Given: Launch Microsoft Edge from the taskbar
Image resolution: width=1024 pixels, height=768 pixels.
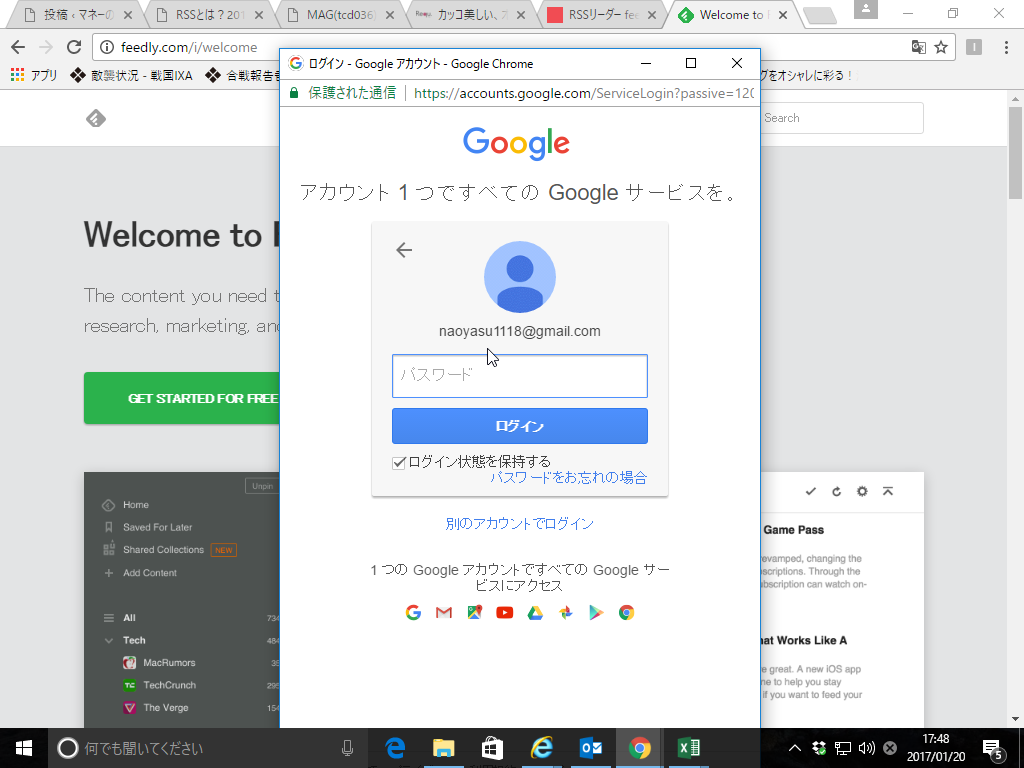Looking at the screenshot, I should pos(395,748).
